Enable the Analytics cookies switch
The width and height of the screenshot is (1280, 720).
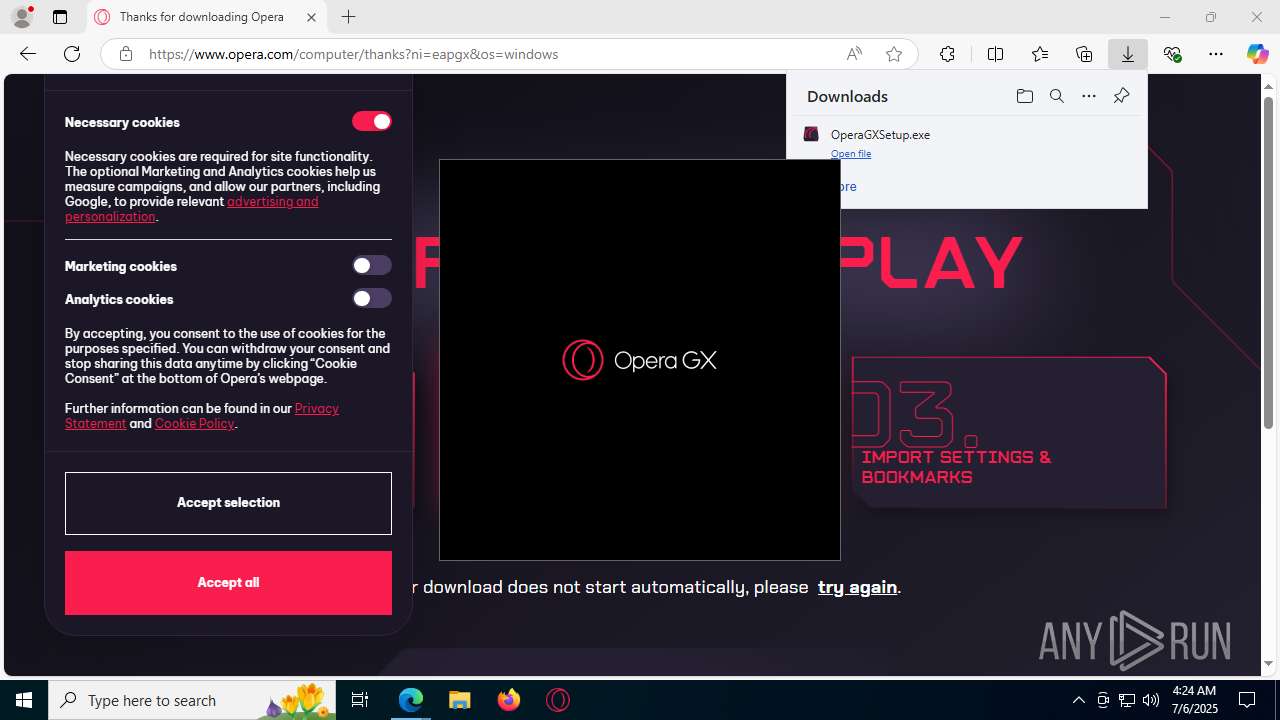tap(372, 298)
